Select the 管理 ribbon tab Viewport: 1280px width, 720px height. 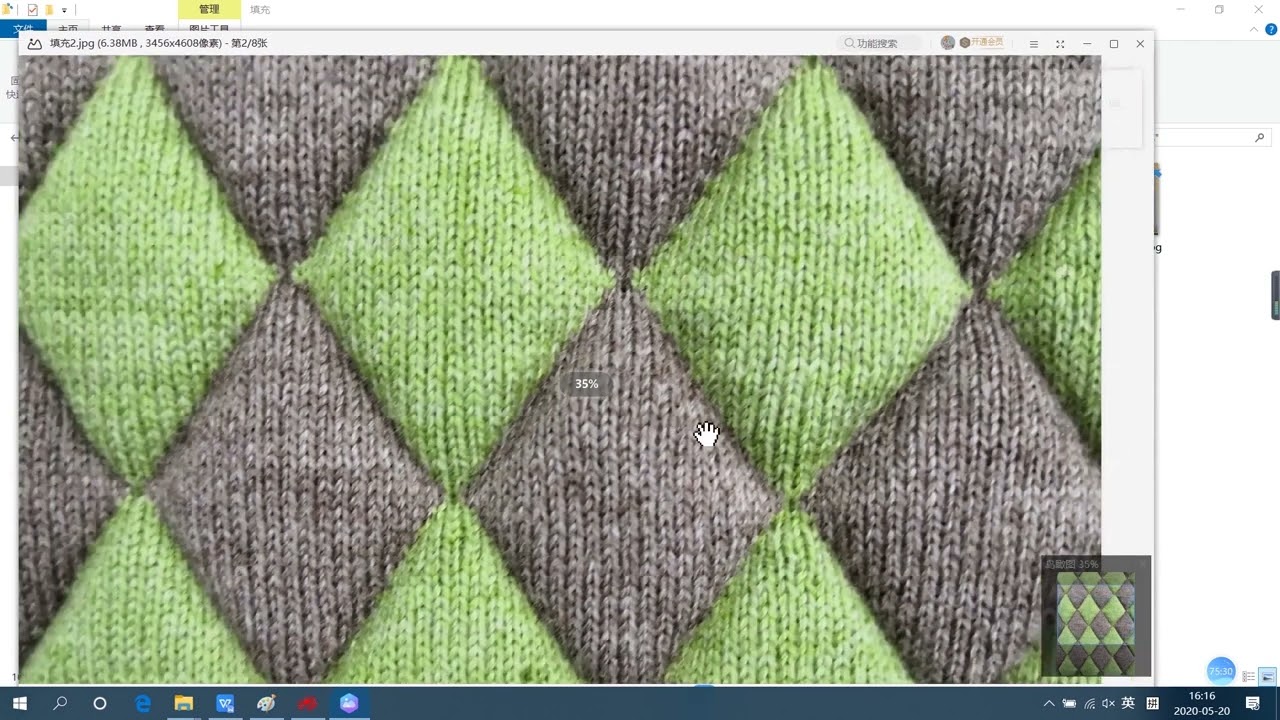pyautogui.click(x=208, y=9)
